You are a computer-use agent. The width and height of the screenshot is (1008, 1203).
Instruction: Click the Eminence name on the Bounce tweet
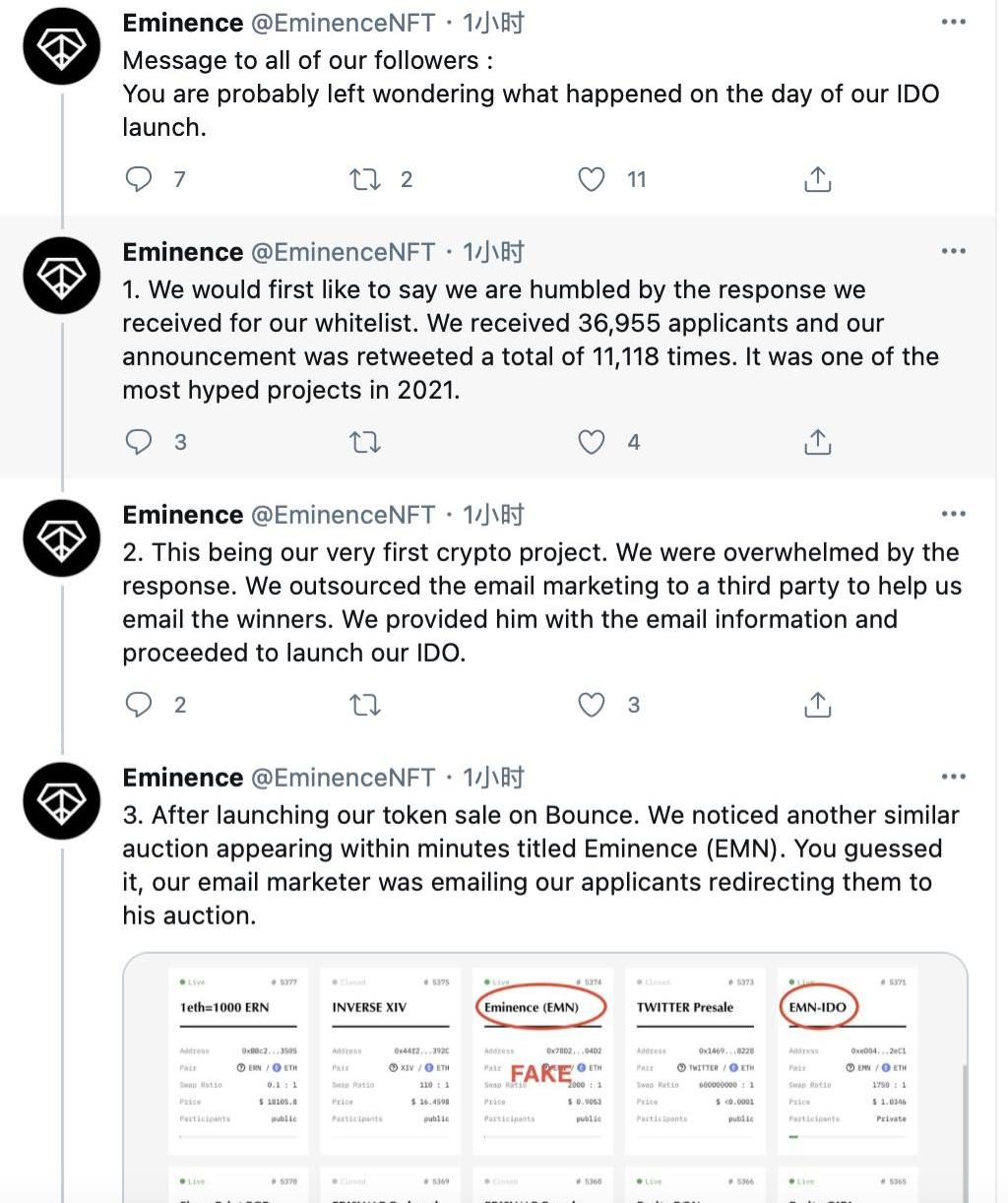click(x=182, y=778)
